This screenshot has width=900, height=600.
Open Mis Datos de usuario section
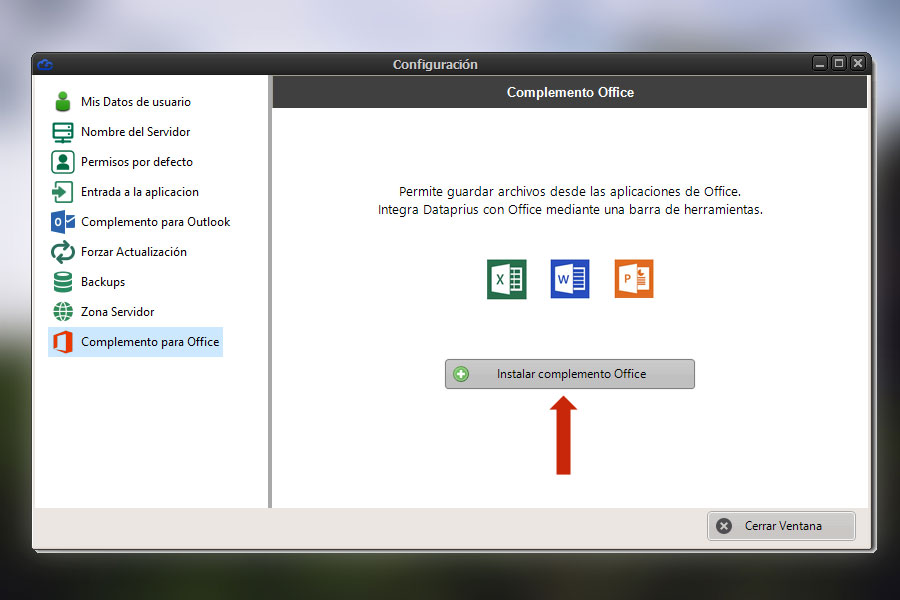point(135,102)
